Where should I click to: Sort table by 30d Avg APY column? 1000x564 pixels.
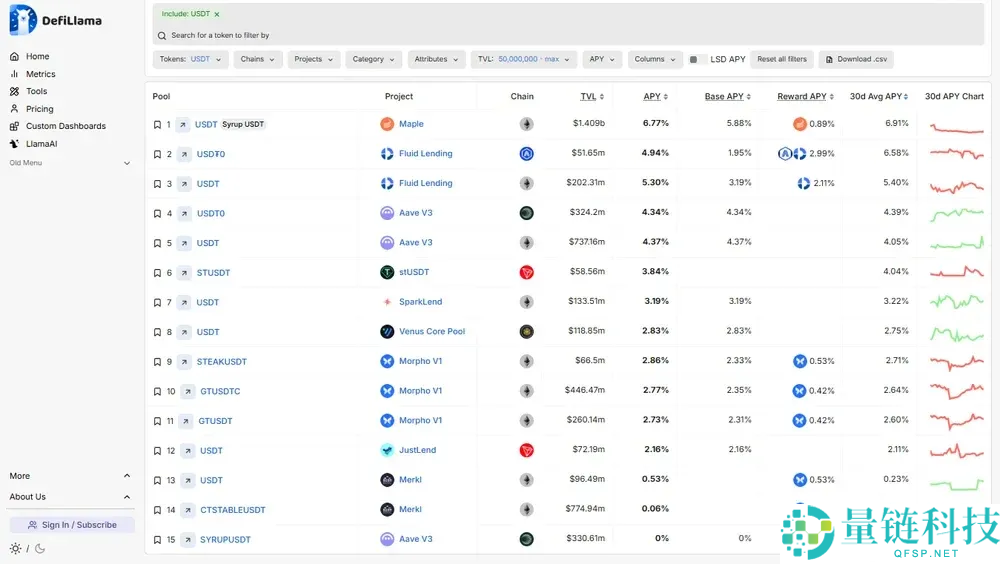[x=879, y=96]
